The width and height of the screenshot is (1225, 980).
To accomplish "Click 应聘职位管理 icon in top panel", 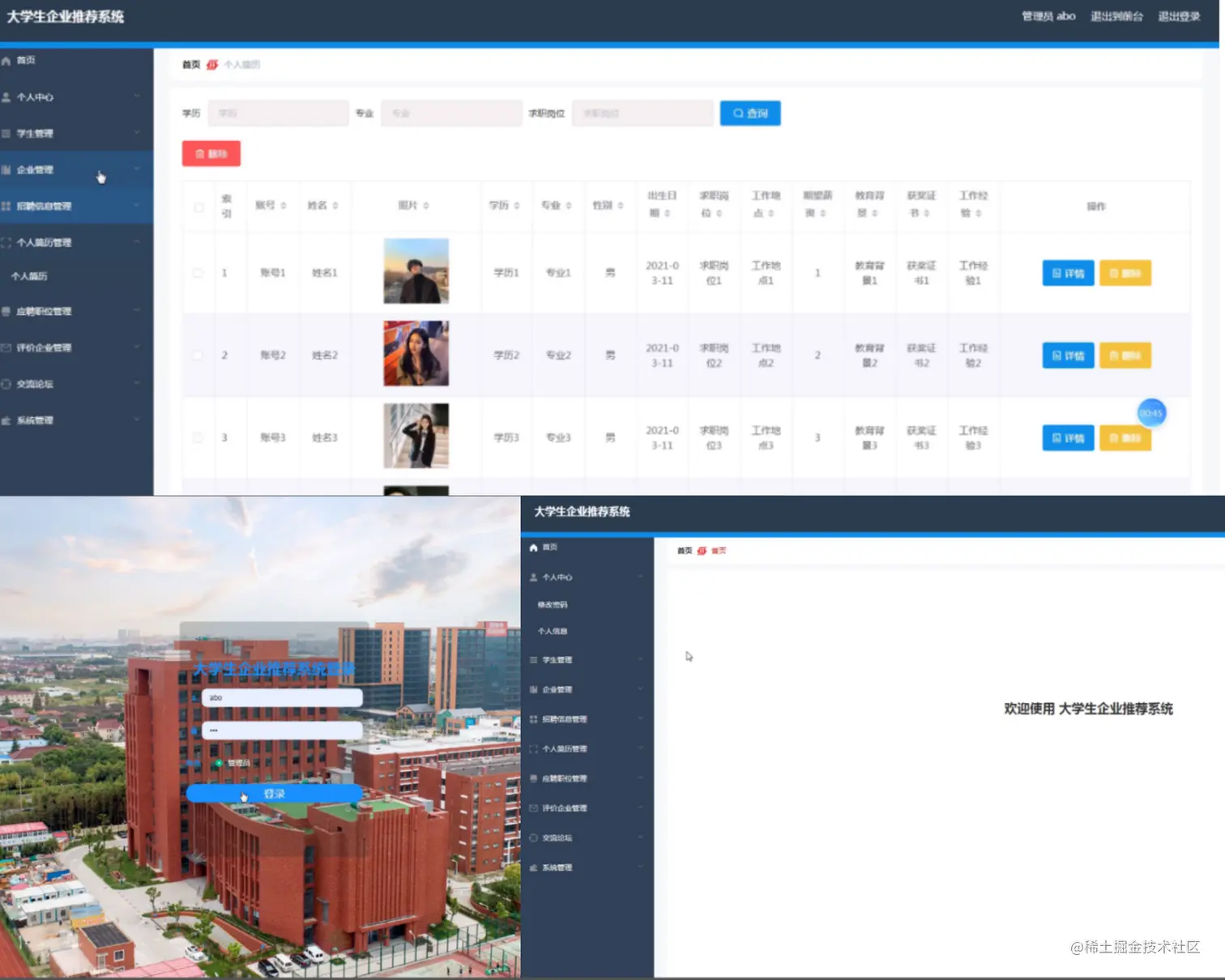I will [6, 311].
